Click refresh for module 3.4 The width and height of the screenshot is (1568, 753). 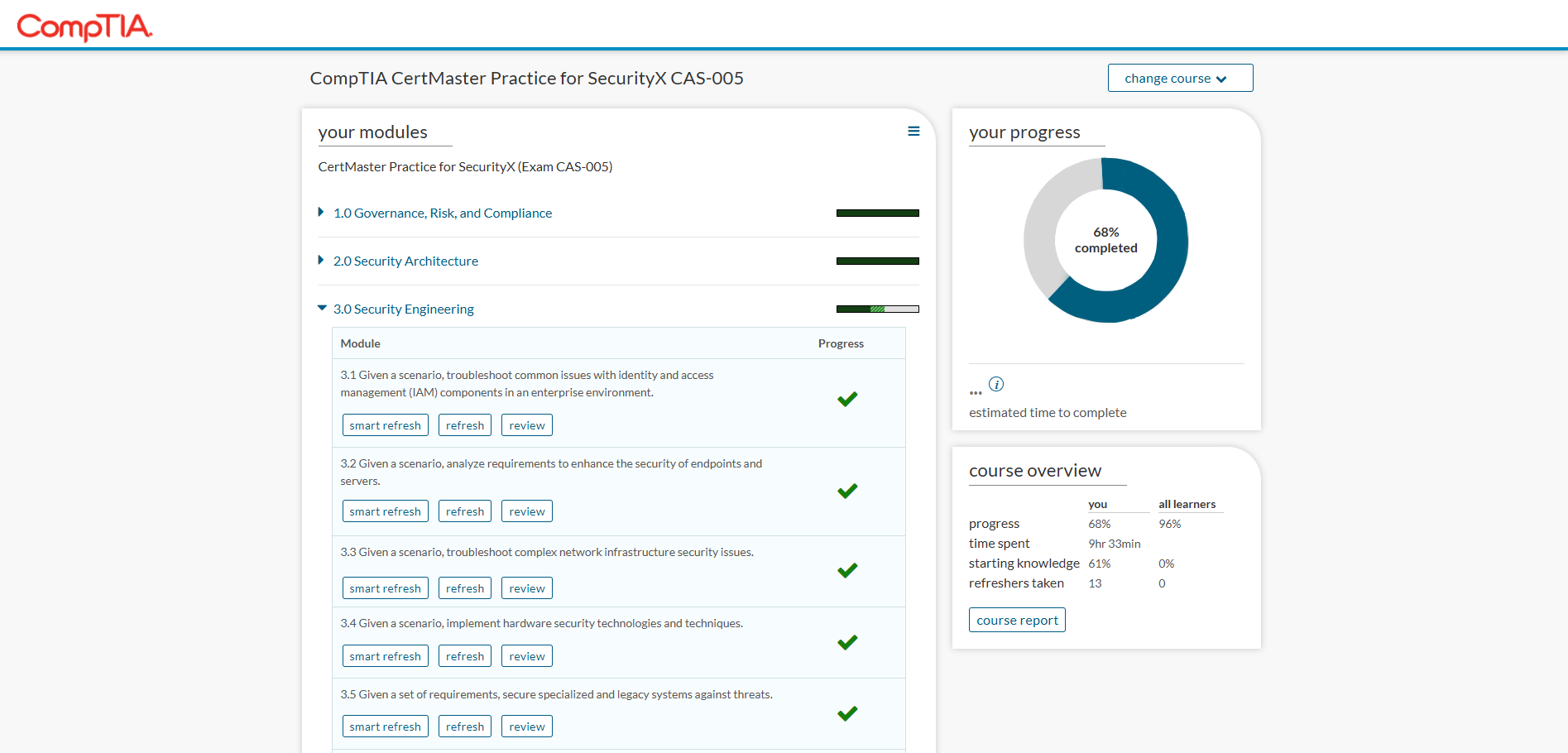[465, 656]
